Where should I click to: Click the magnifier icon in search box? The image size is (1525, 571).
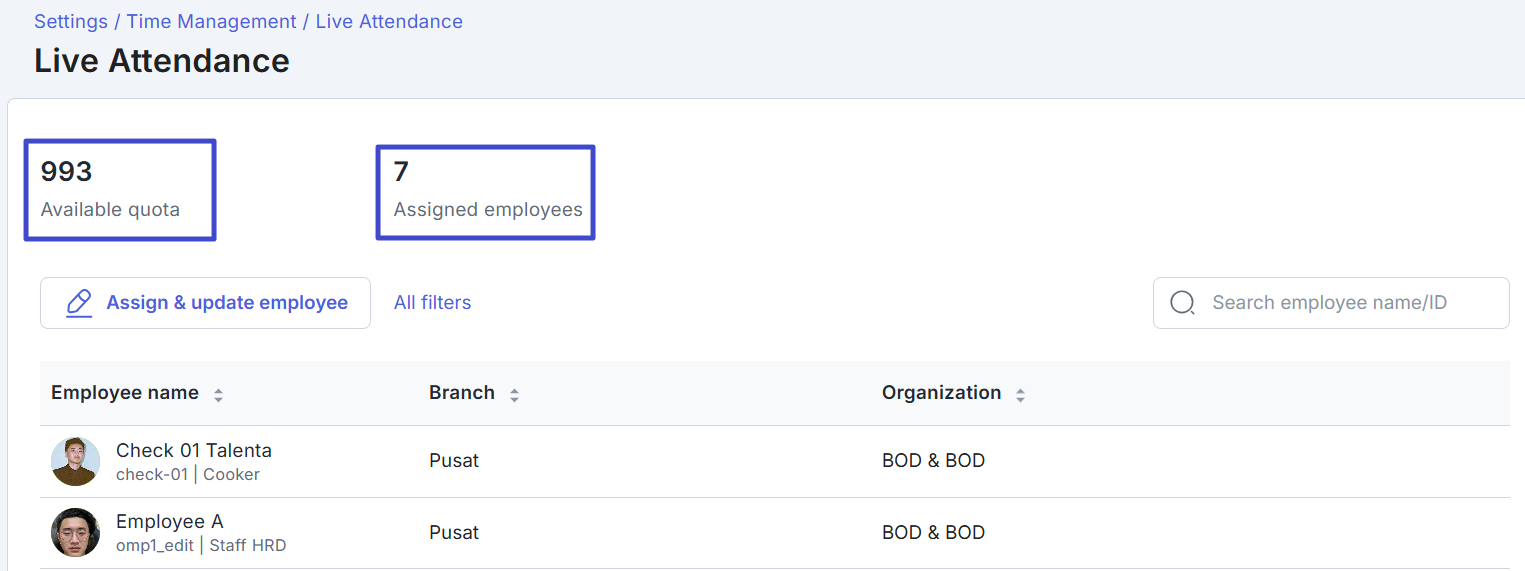click(1182, 303)
